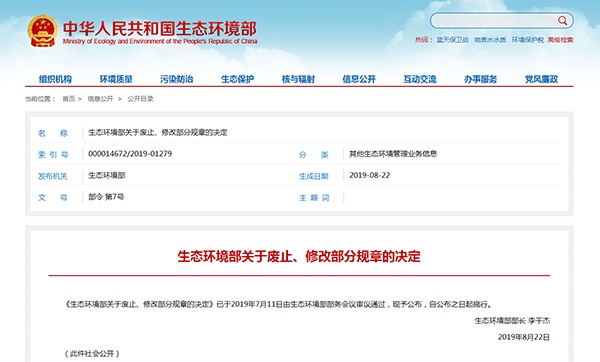The width and height of the screenshot is (600, 362).
Task: Click the 蓝天保卫战 hot-word link
Action: point(453,40)
